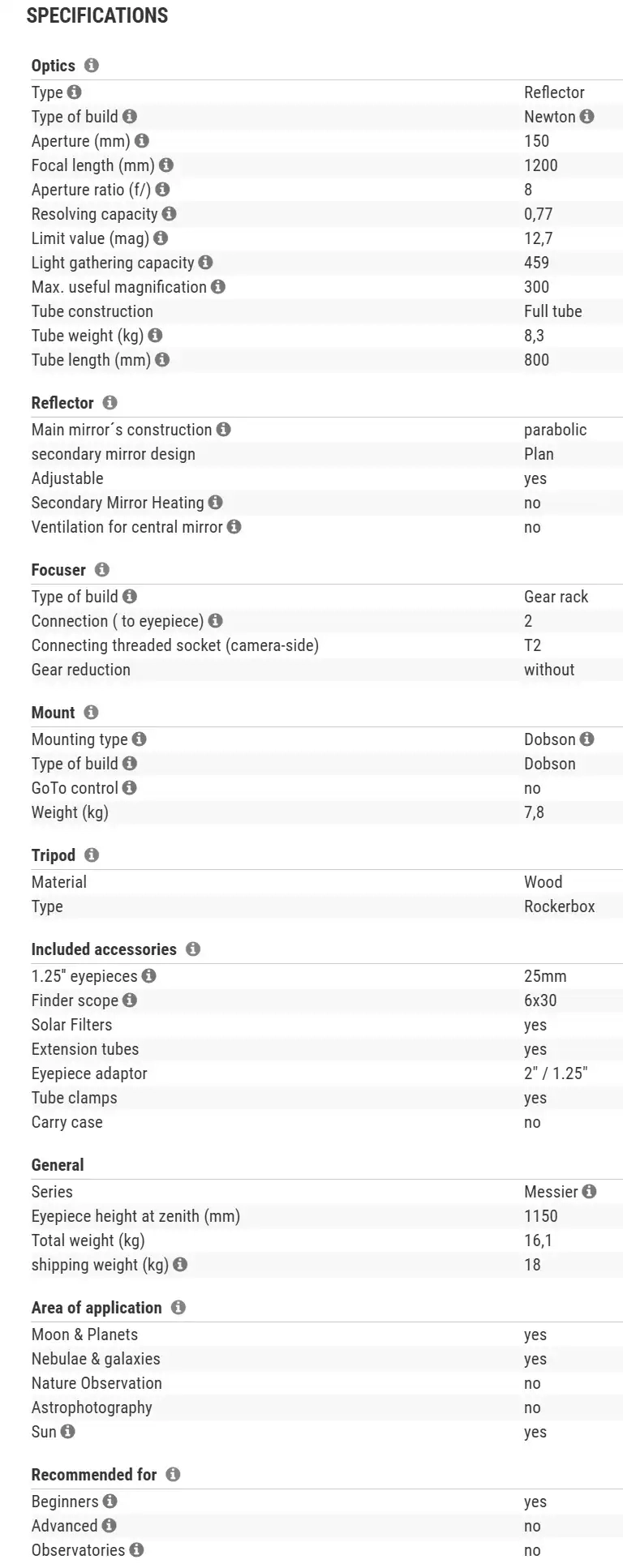Show info for Secondary Mirror Heating
The width and height of the screenshot is (623, 1568).
[x=215, y=503]
